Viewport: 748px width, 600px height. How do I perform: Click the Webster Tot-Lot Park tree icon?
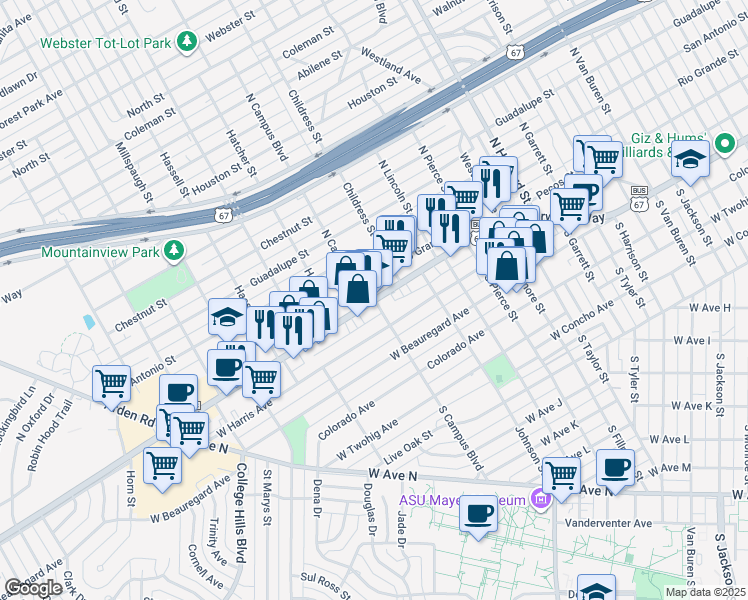pyautogui.click(x=186, y=42)
